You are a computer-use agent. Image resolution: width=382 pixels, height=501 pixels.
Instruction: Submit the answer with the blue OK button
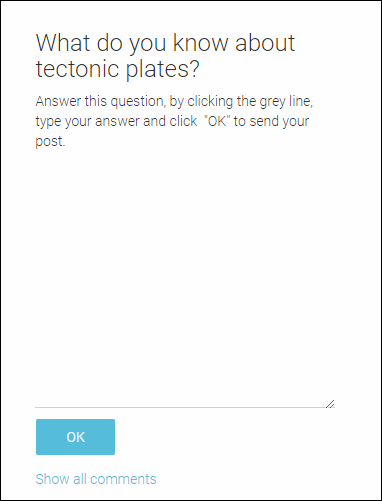tap(75, 437)
